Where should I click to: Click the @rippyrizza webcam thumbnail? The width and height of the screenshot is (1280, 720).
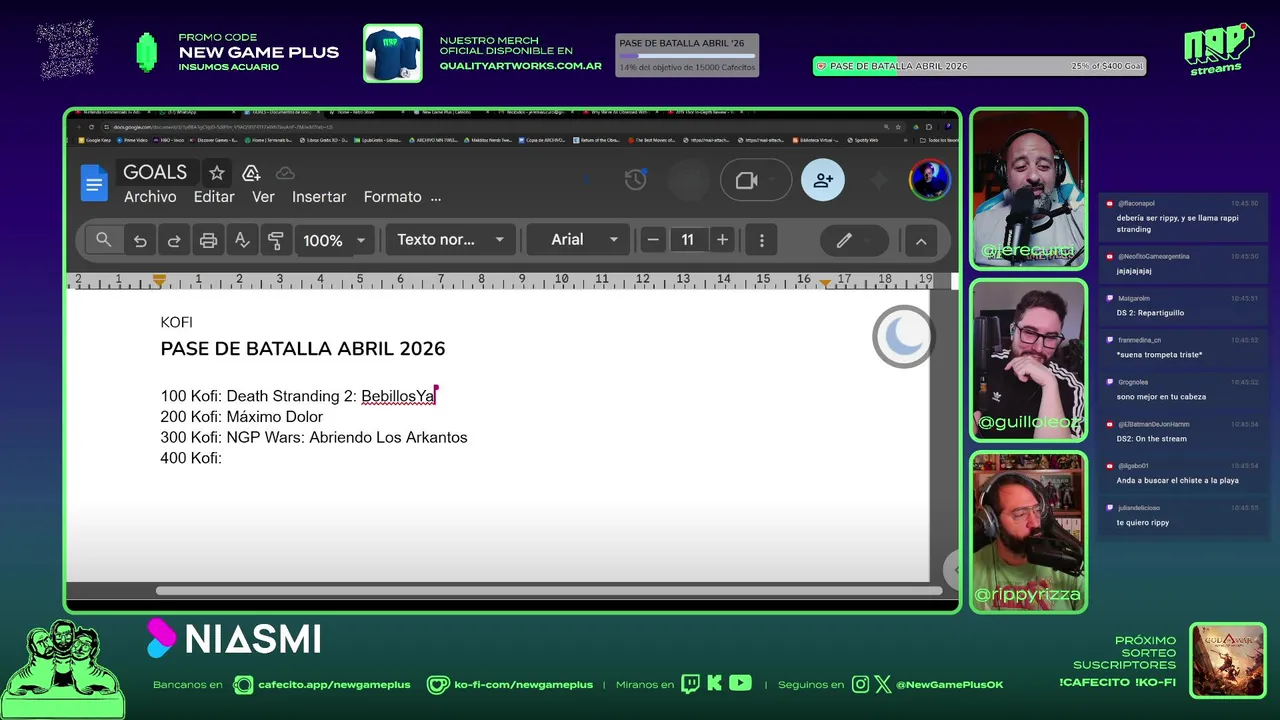pyautogui.click(x=1029, y=532)
